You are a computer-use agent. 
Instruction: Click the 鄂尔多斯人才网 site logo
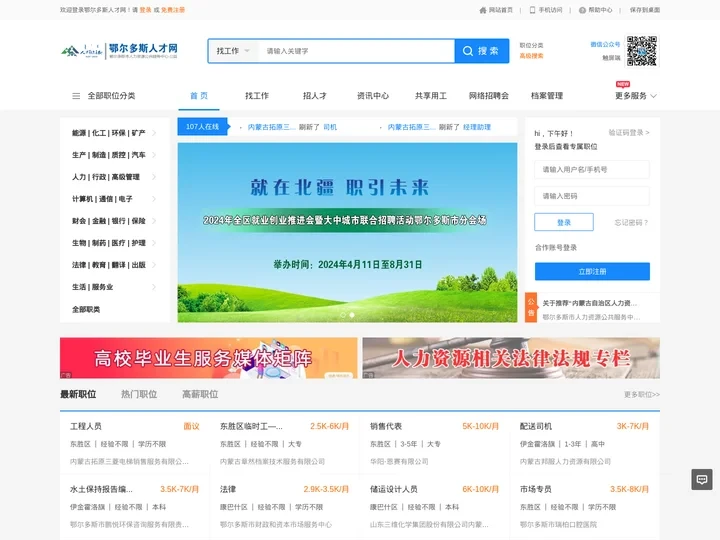click(x=119, y=51)
